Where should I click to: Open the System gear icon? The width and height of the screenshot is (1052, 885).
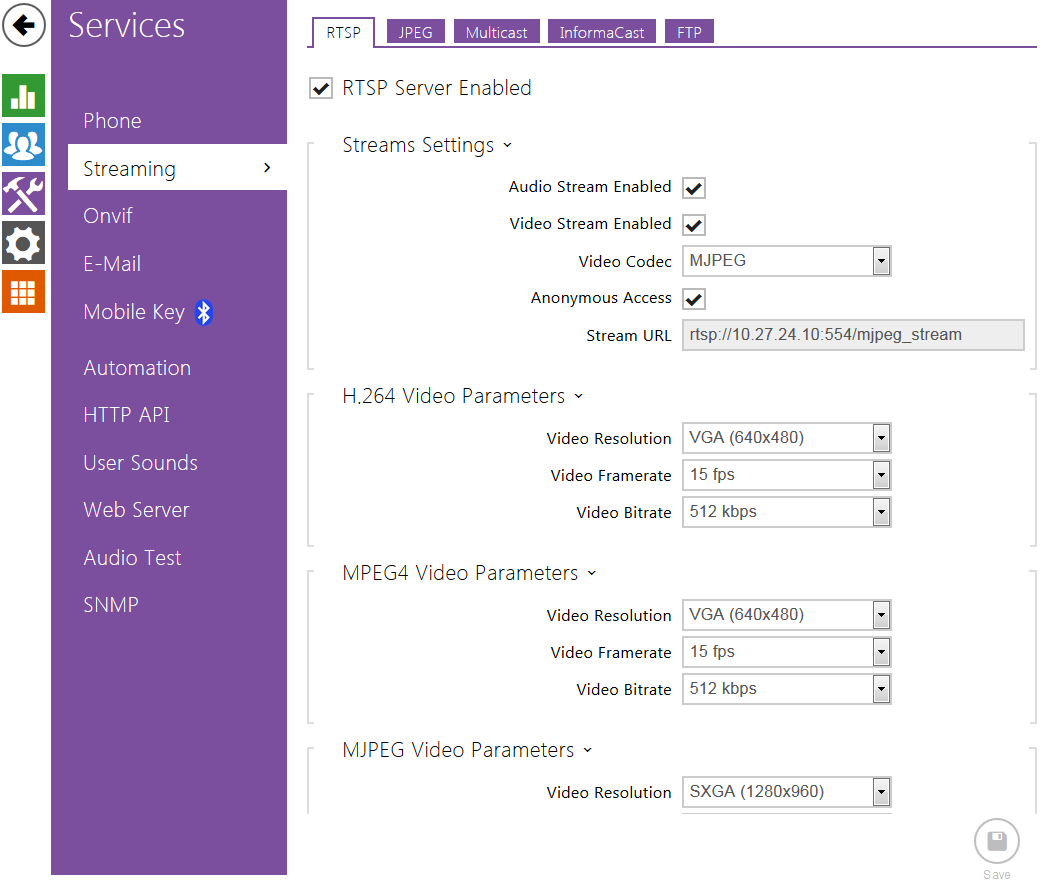point(23,242)
